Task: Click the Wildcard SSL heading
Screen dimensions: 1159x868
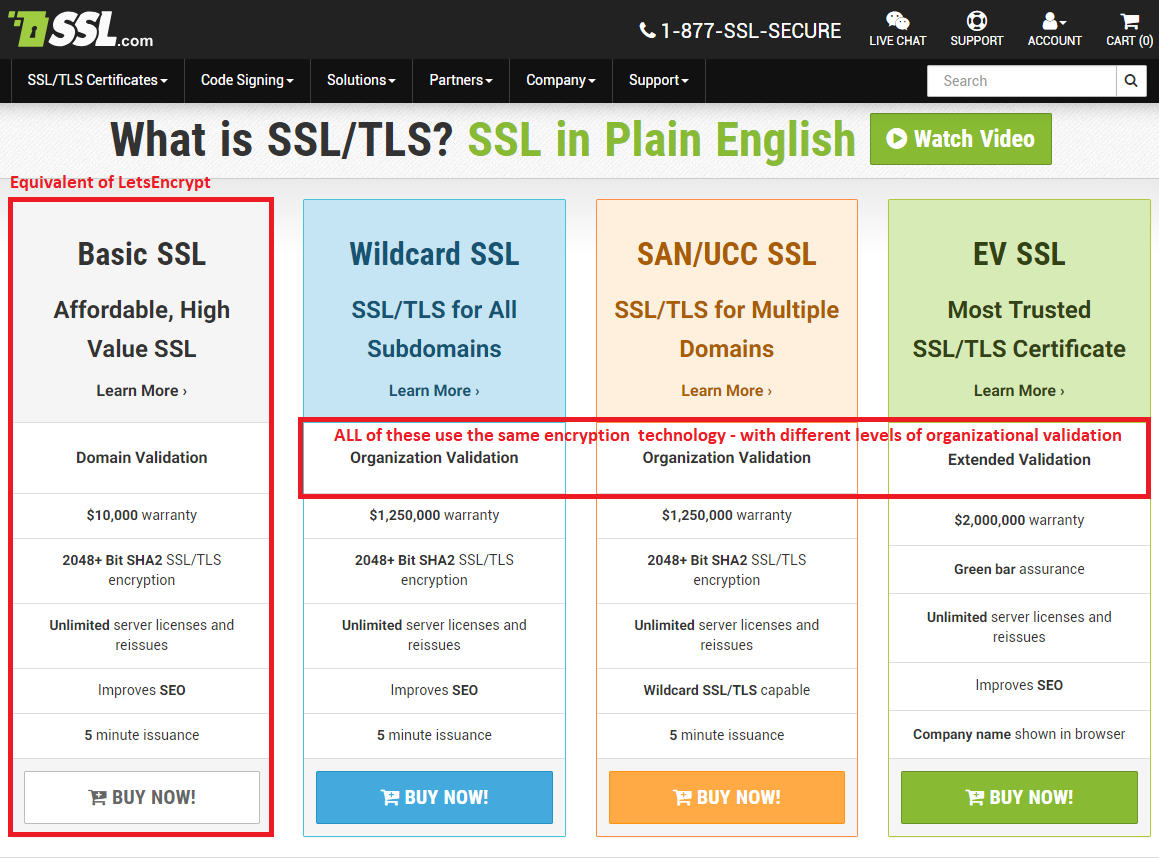Action: [434, 254]
